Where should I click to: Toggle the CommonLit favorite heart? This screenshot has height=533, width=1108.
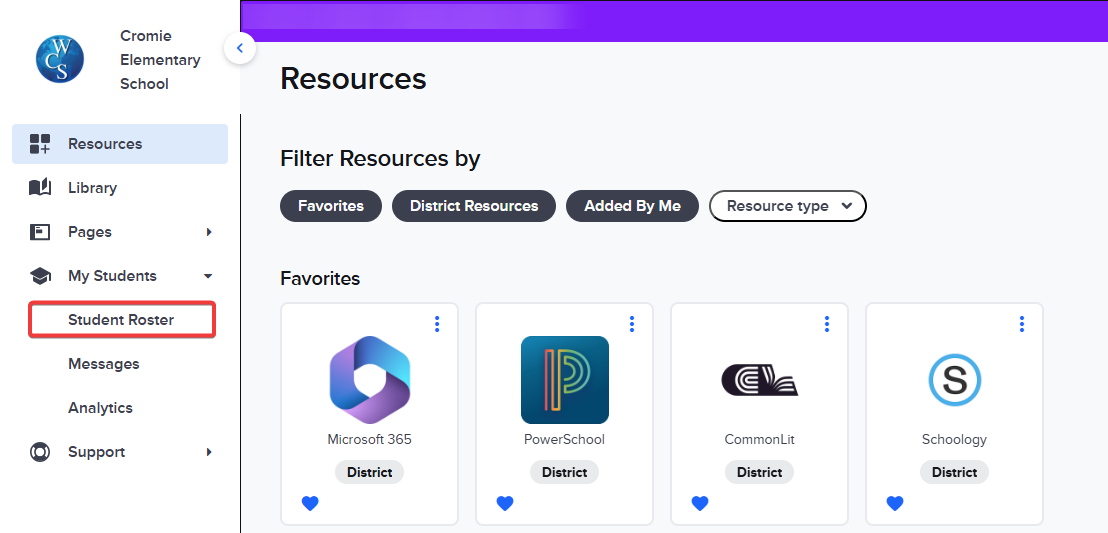700,503
